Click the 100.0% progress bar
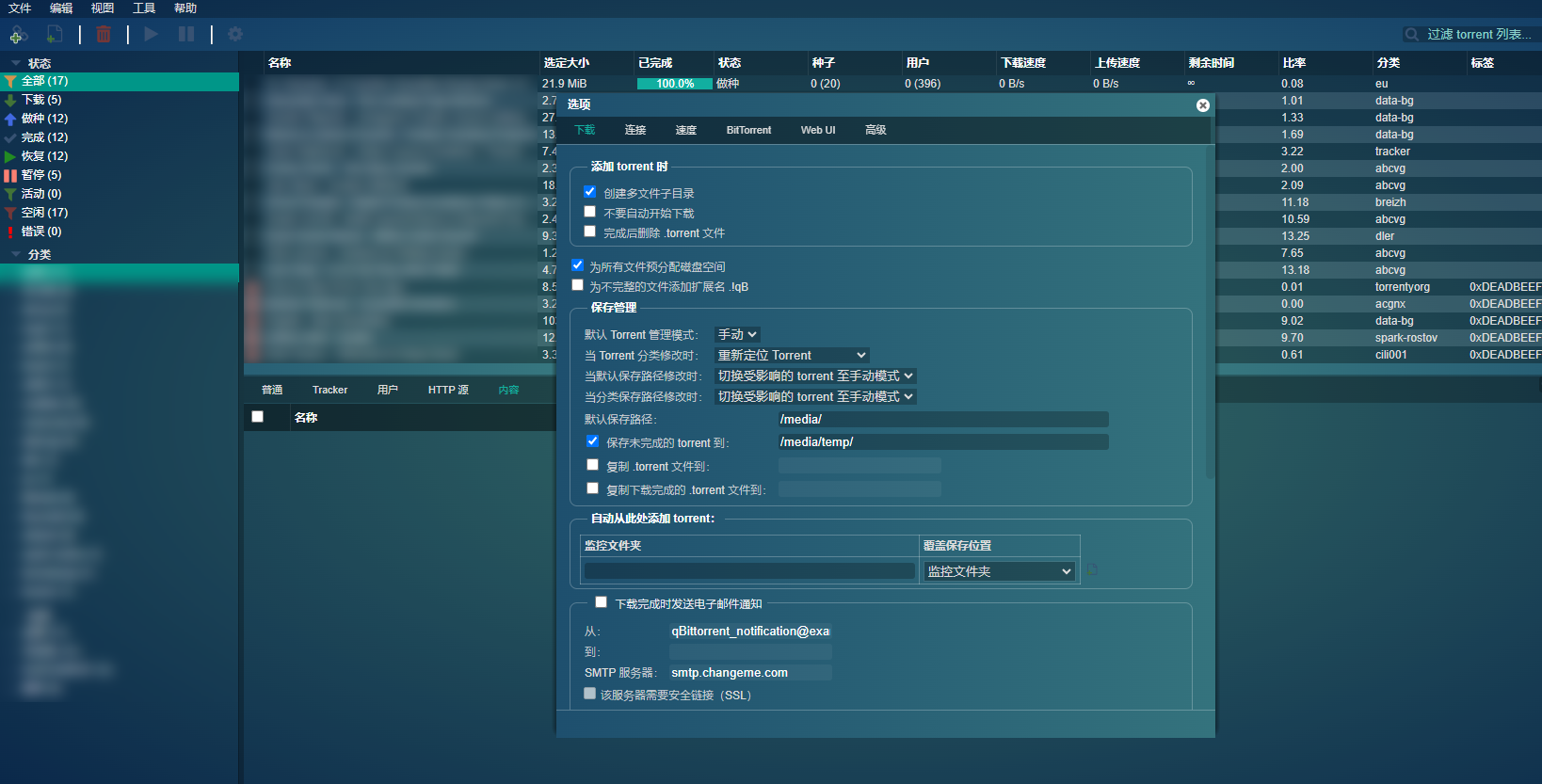The image size is (1542, 784). tap(674, 84)
